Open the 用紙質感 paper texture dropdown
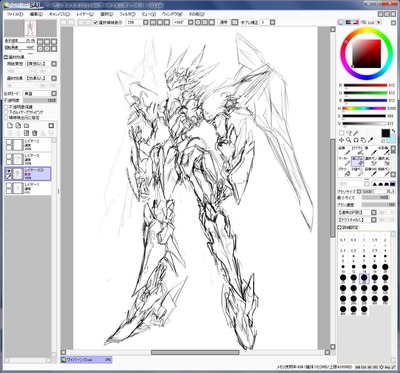This screenshot has height=373, width=400. point(54,64)
